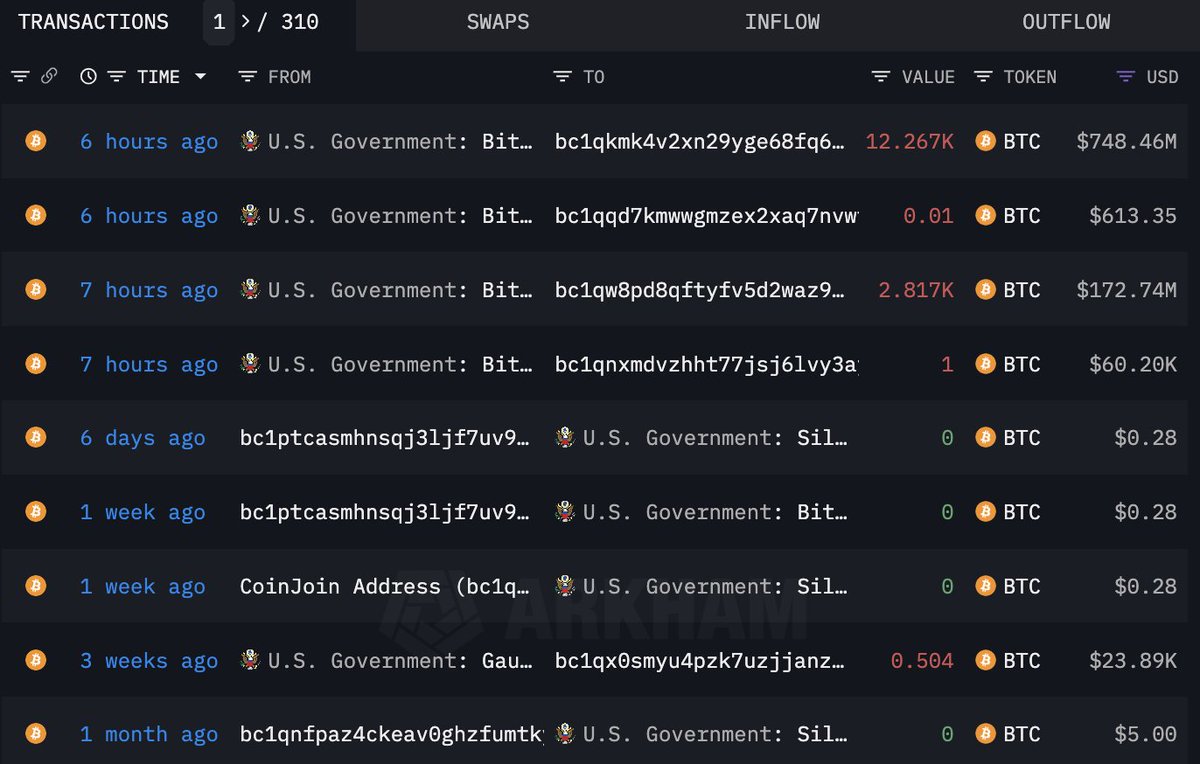The width and height of the screenshot is (1200, 764).
Task: Open address bc1qnxmdvzhht77jsj6lvy3a
Action: click(706, 365)
